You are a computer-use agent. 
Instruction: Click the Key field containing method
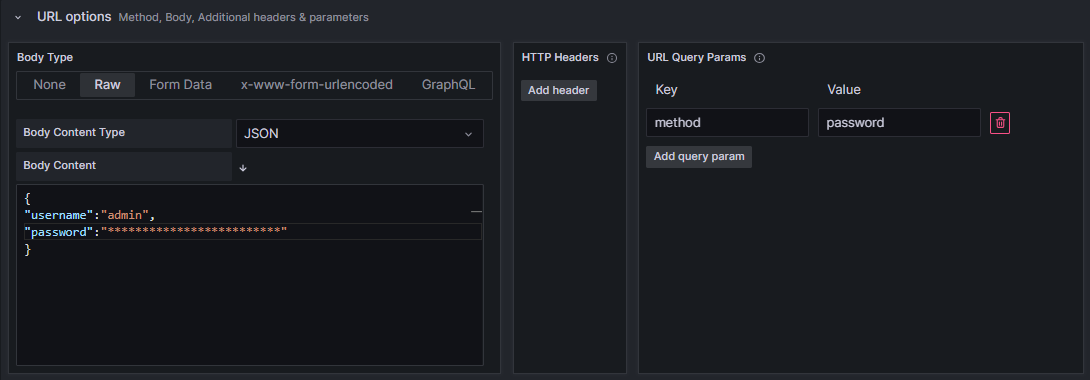click(x=727, y=122)
